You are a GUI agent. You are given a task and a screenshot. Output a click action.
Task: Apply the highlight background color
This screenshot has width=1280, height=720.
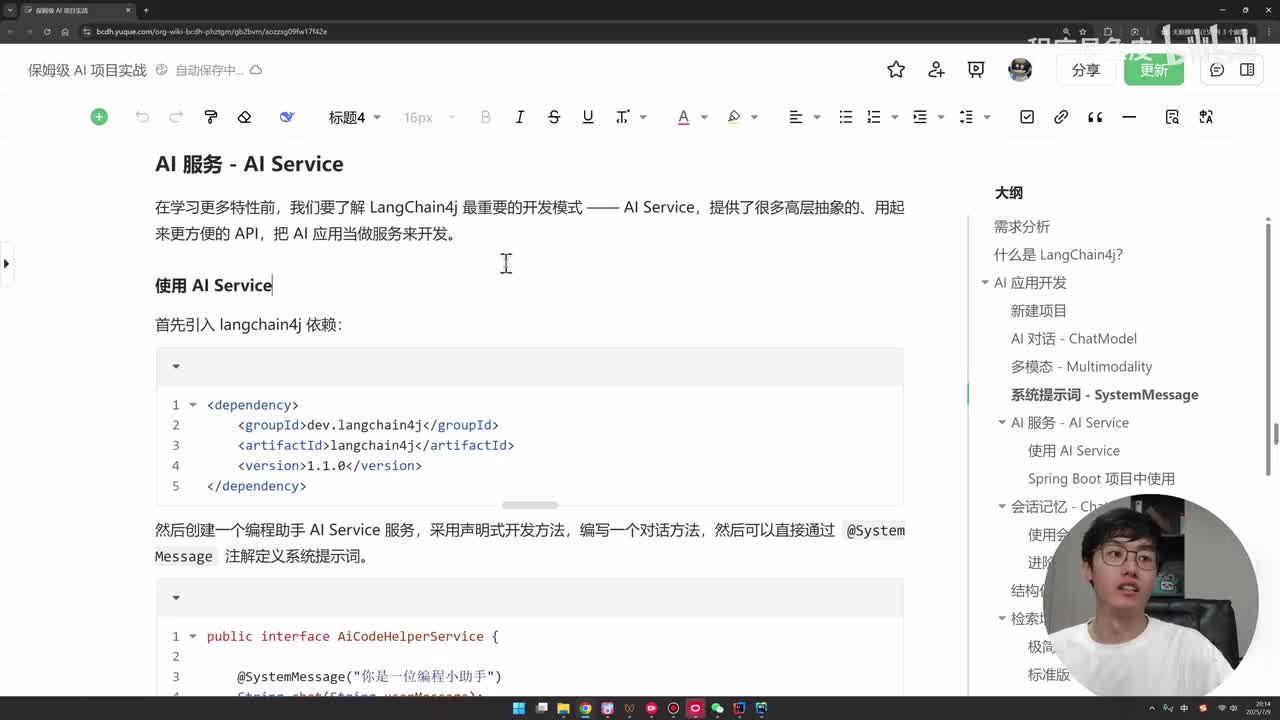[x=734, y=117]
